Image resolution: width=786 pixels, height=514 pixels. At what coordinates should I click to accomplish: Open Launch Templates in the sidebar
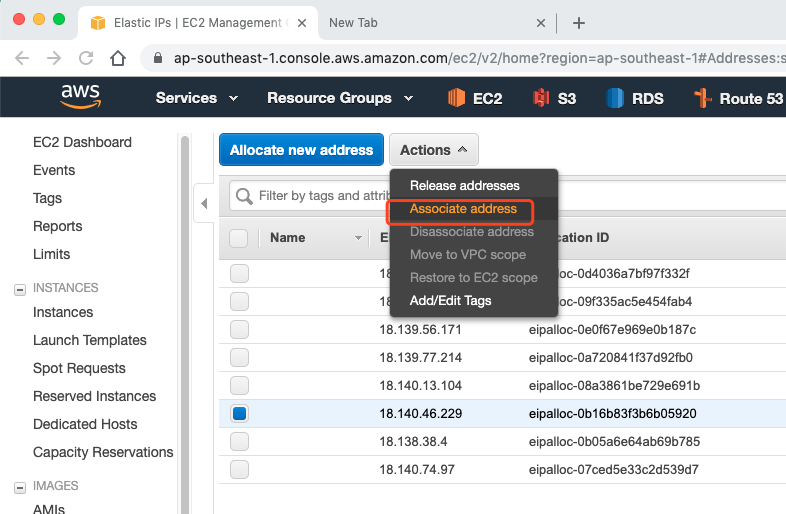pyautogui.click(x=90, y=340)
